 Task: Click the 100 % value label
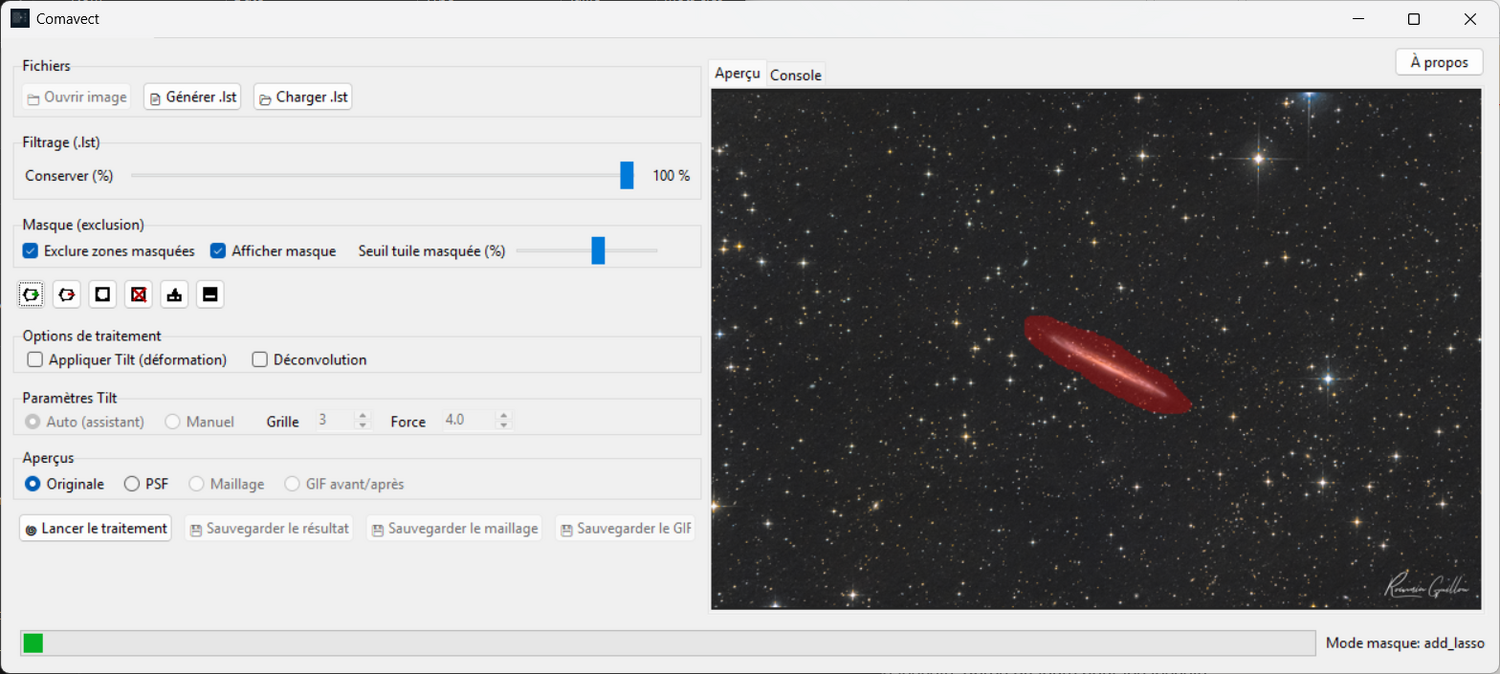pos(671,176)
